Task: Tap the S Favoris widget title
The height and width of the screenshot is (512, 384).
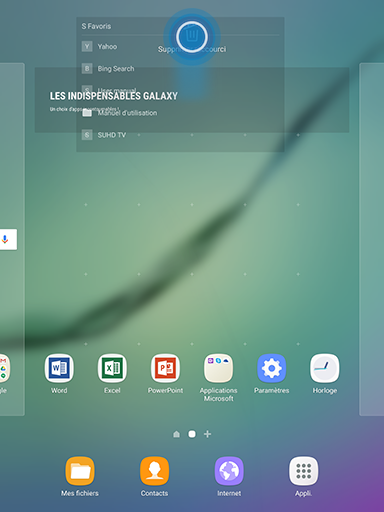Action: pos(96,26)
